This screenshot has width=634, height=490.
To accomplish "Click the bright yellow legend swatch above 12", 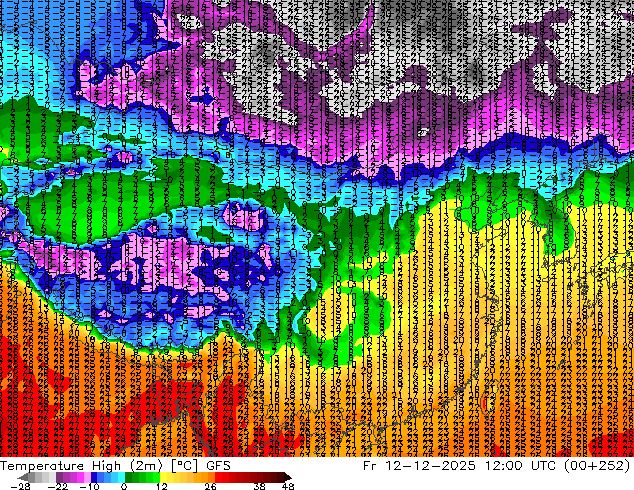I will [163, 477].
